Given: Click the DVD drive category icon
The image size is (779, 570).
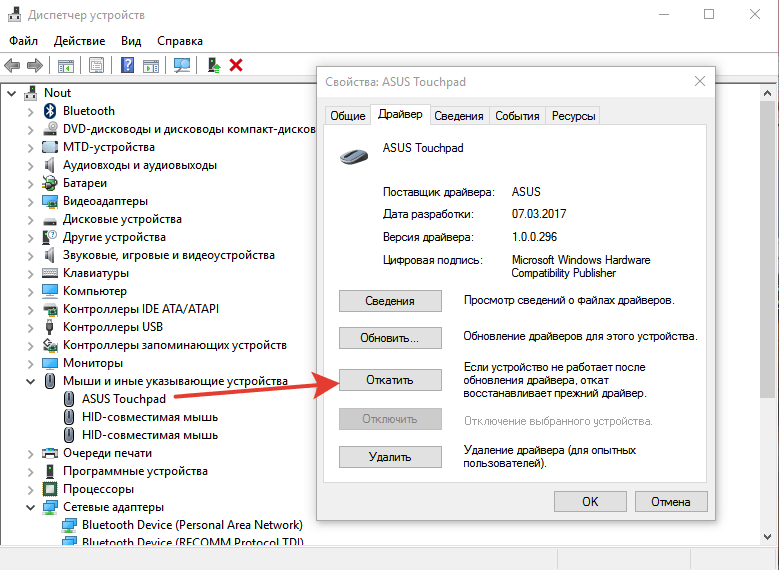Looking at the screenshot, I should (x=50, y=129).
